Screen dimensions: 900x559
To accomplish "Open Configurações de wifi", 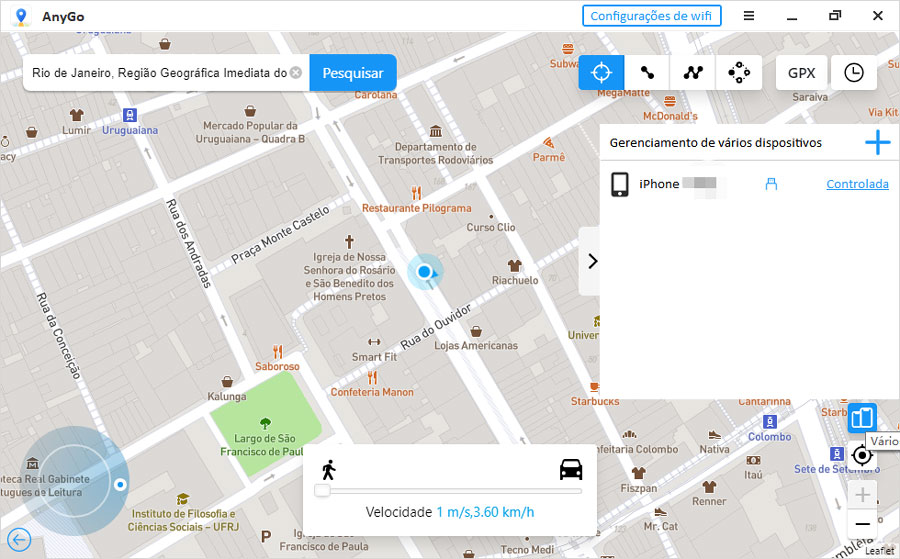I will point(651,16).
